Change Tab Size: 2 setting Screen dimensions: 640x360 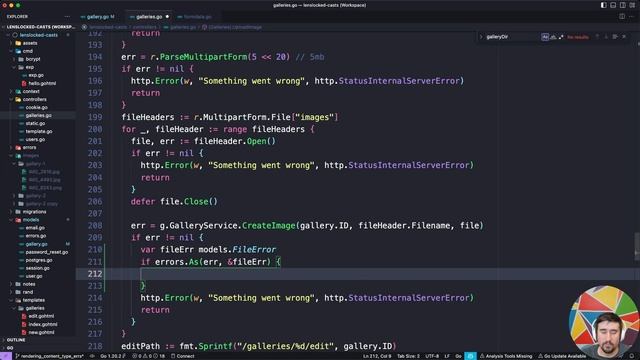408,356
